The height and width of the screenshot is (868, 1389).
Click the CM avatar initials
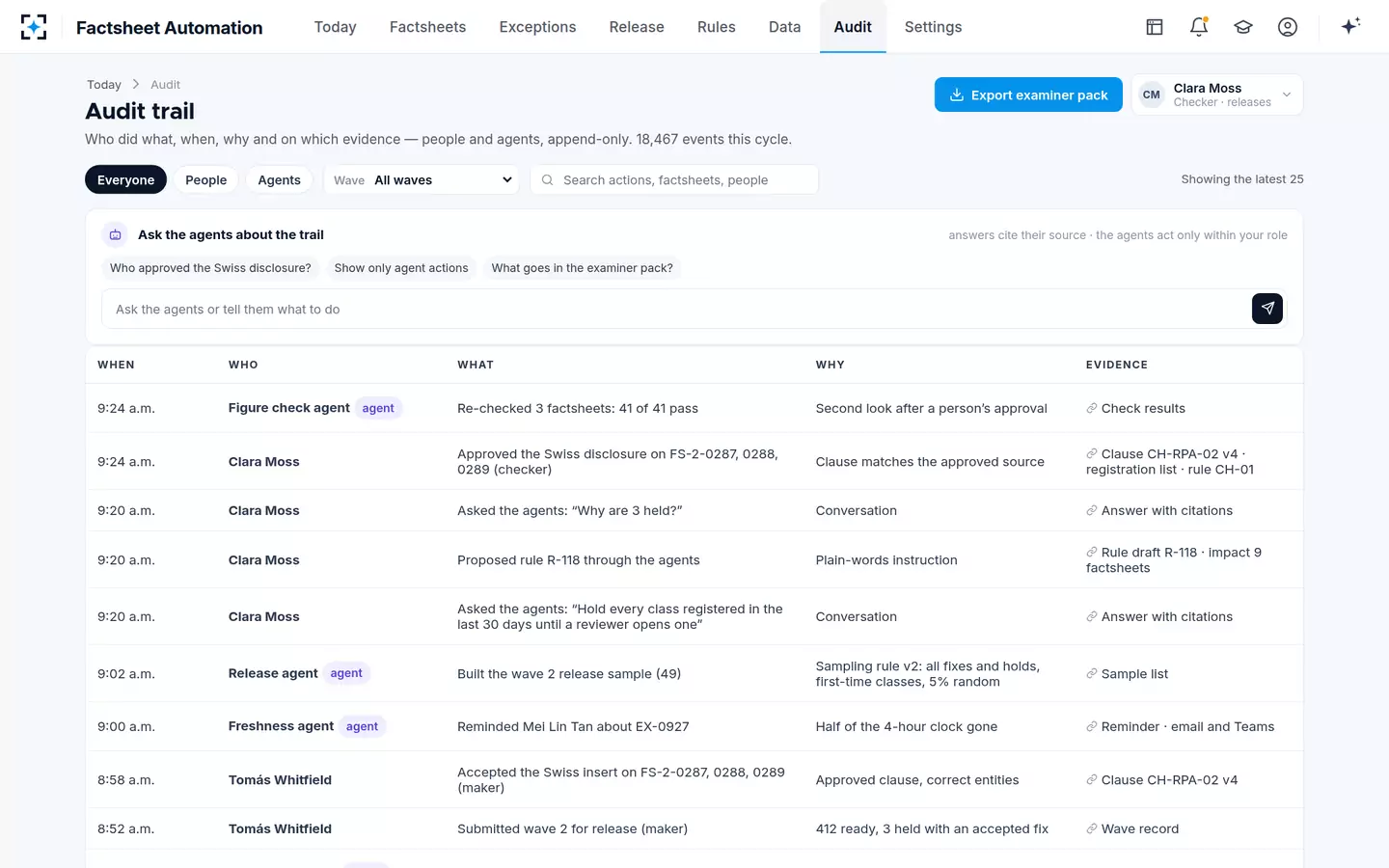pos(1151,95)
